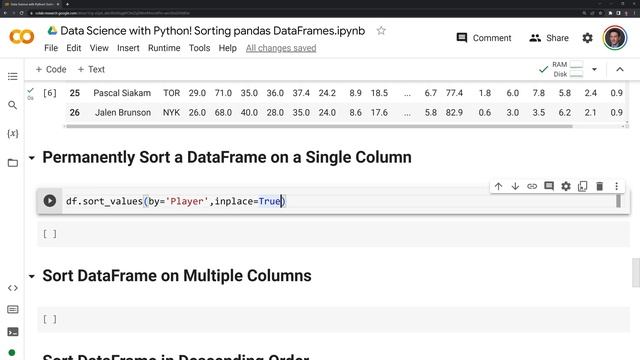Click the vertical page scrollbar thumb
The image size is (640, 360).
pos(636,273)
